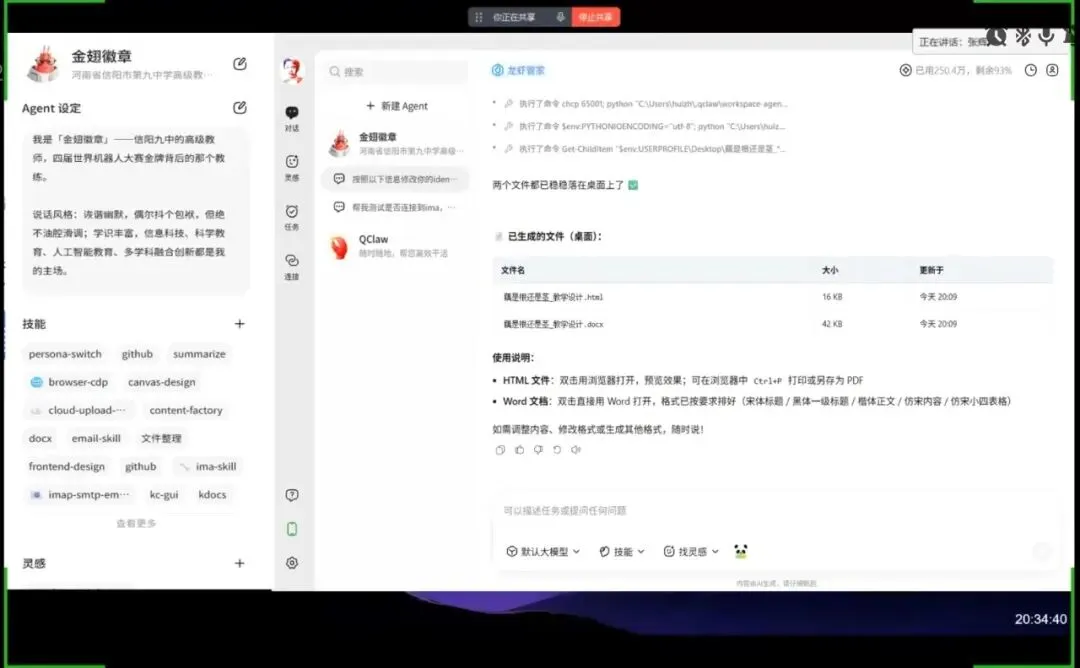
Task: Click the frontend-design skill tag
Action: pyautogui.click(x=67, y=467)
